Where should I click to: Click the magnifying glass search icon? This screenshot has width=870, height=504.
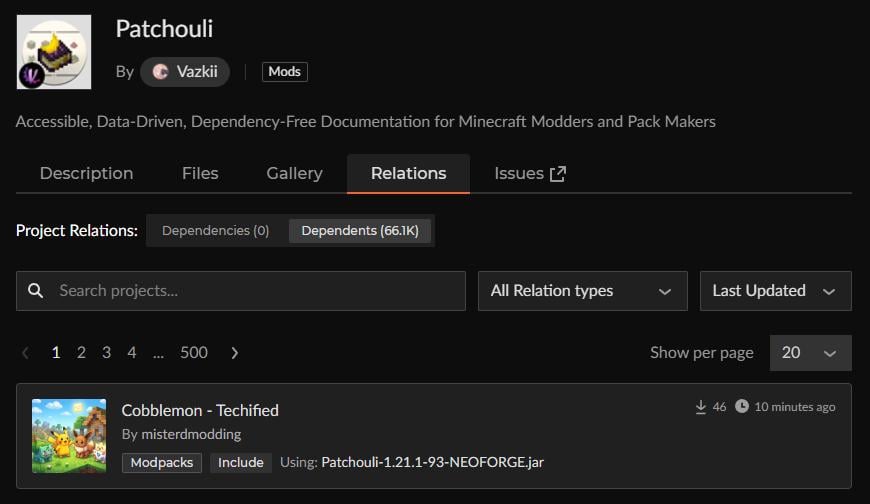pyautogui.click(x=36, y=291)
